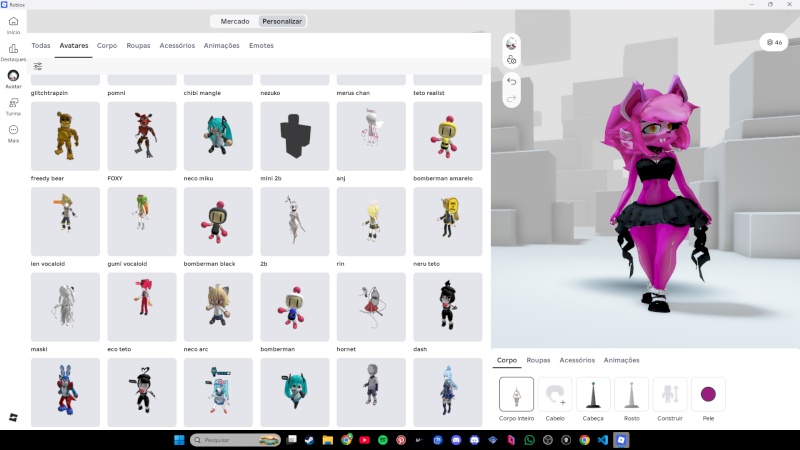Viewport: 800px width, 450px height.
Task: Click the undo arrow in avatar preview
Action: point(511,80)
